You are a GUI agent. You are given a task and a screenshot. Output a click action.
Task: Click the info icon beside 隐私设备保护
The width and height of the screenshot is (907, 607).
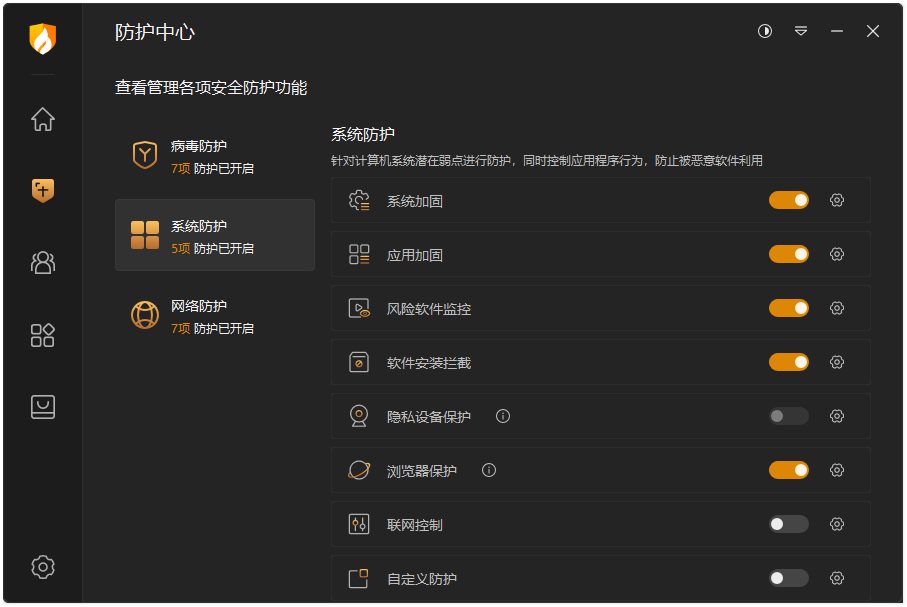pyautogui.click(x=504, y=416)
